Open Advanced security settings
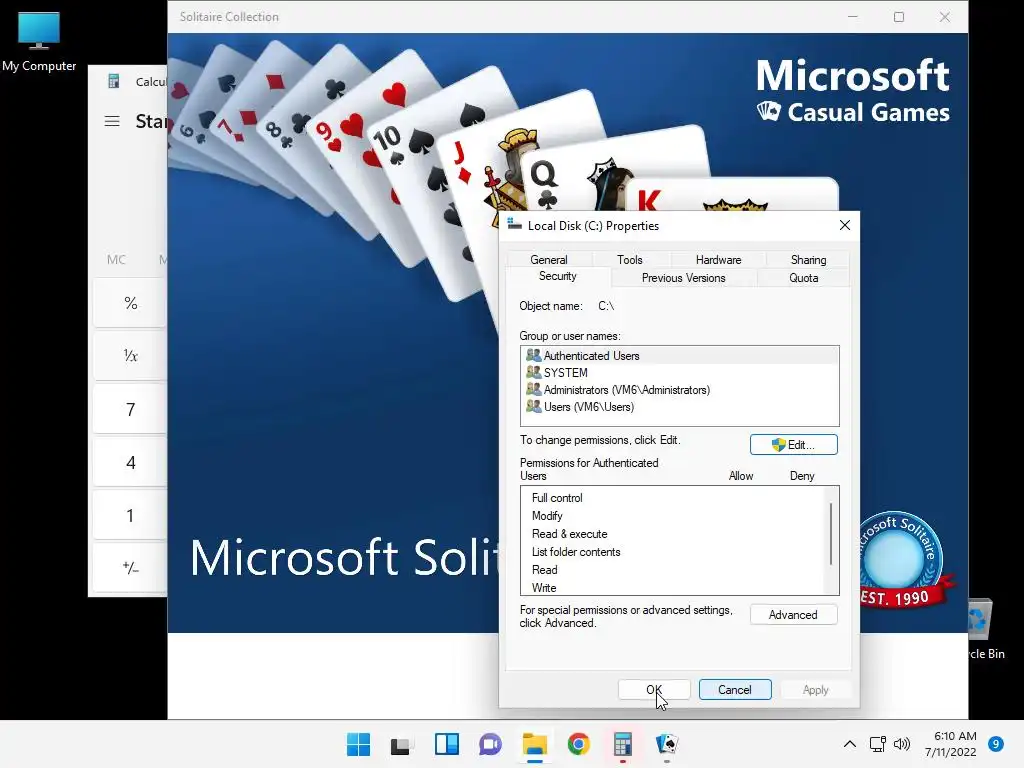The height and width of the screenshot is (768, 1024). (x=793, y=615)
